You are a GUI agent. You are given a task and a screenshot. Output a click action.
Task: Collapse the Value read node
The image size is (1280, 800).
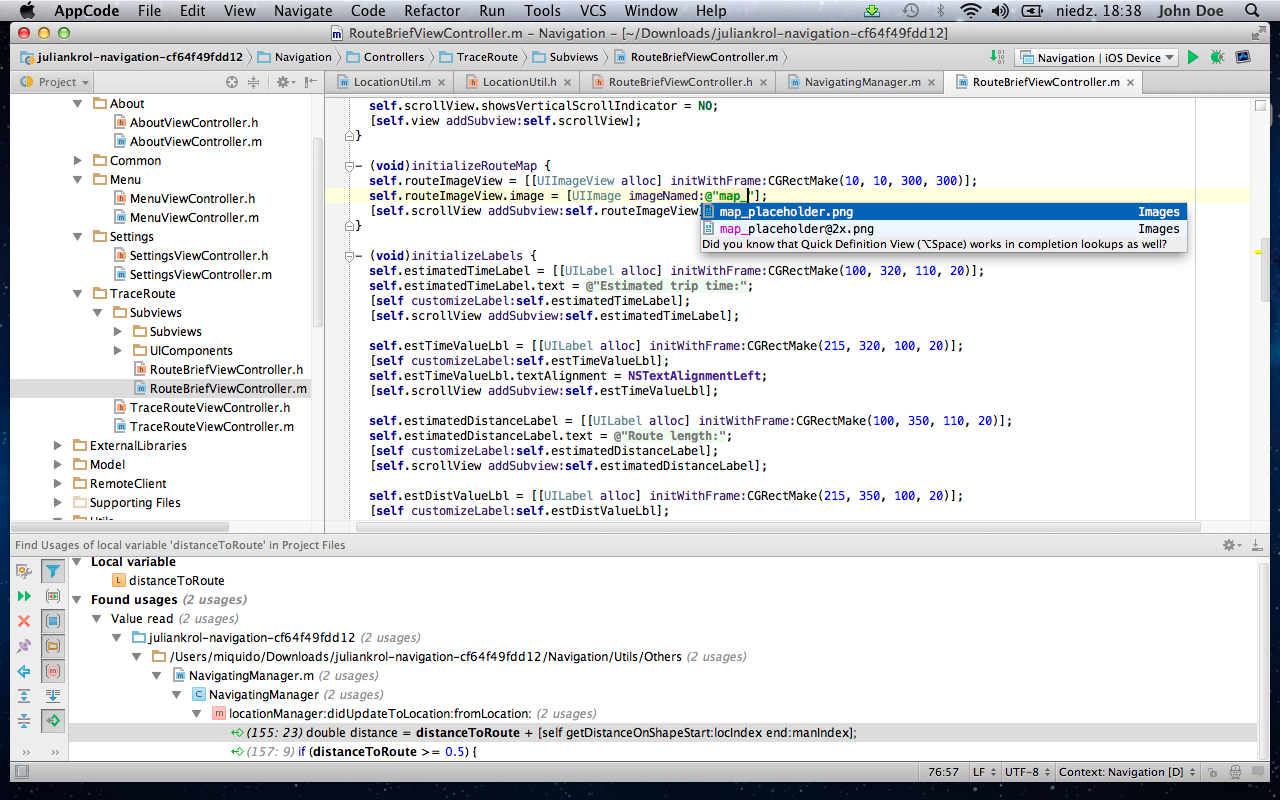[98, 618]
